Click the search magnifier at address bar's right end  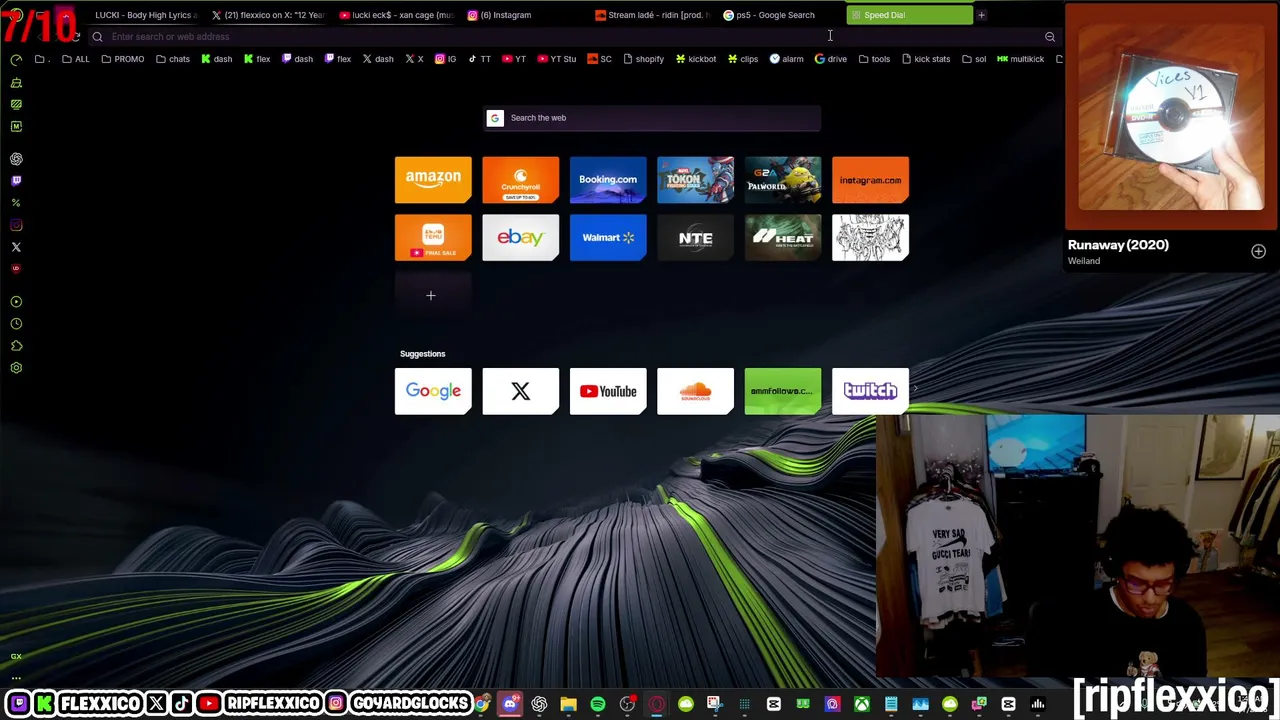1050,37
